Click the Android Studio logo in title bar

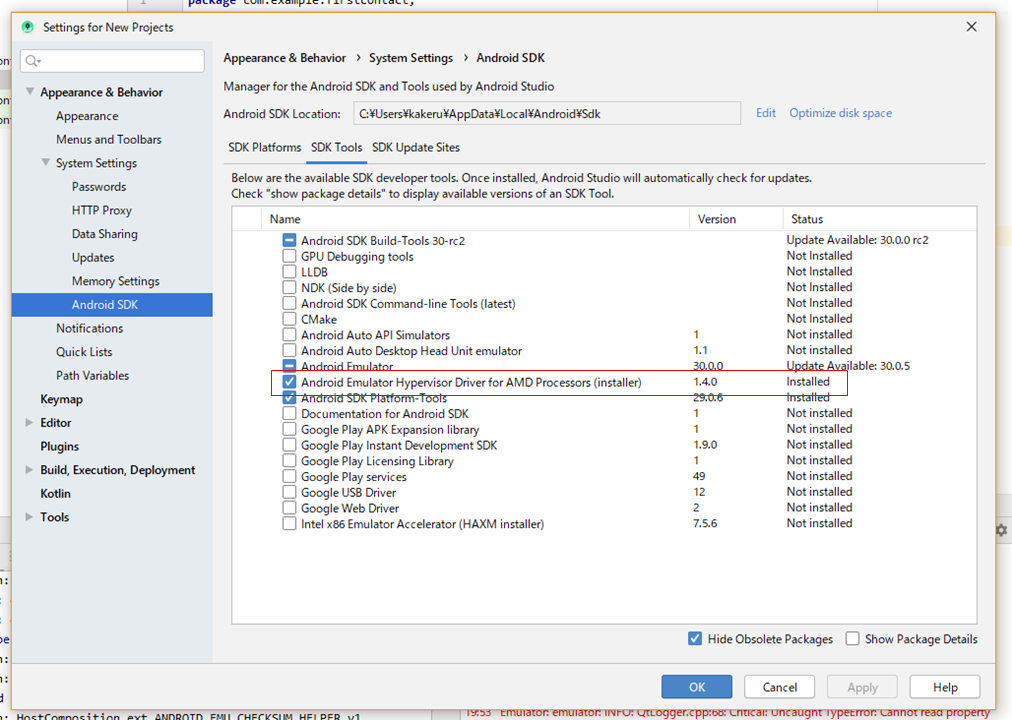(x=27, y=27)
